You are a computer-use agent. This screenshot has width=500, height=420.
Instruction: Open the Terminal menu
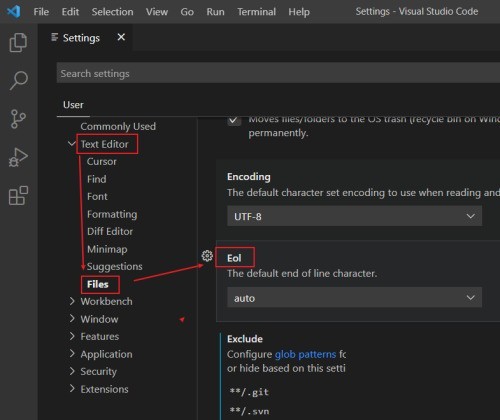(x=257, y=12)
